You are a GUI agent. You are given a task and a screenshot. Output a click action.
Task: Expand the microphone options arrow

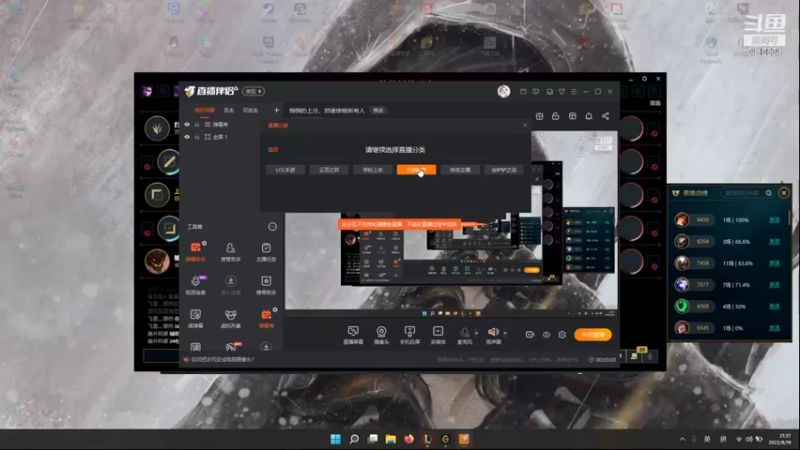coord(477,333)
